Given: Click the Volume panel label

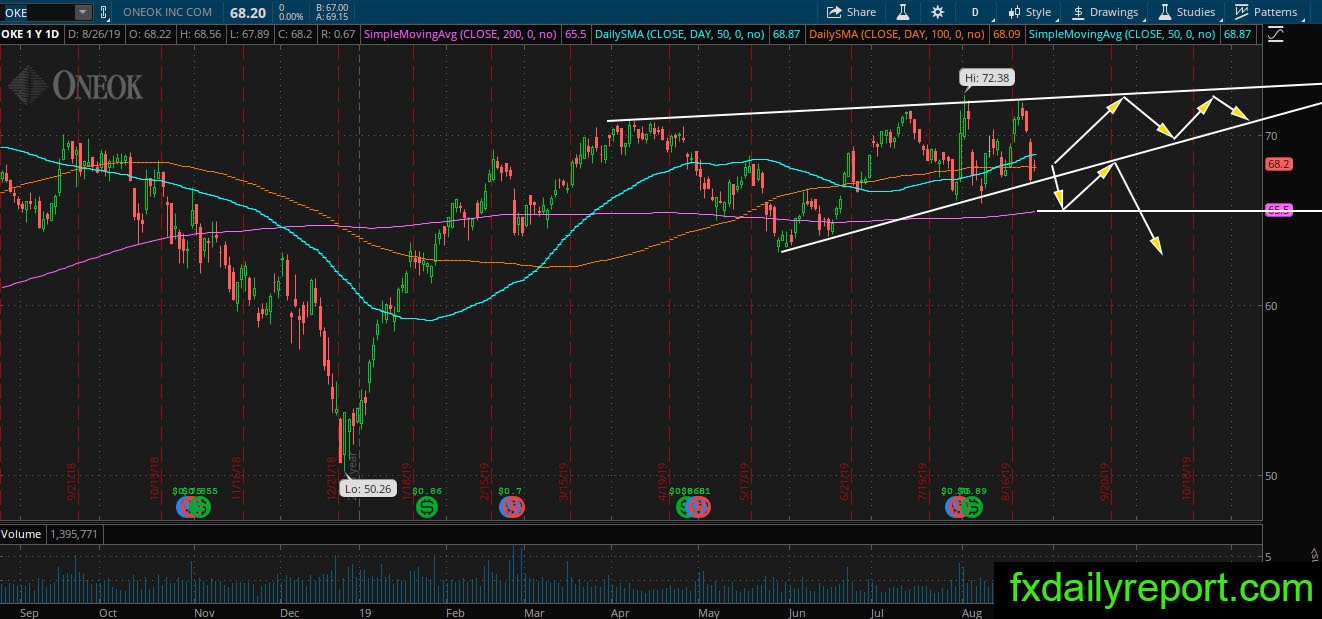Looking at the screenshot, I should tap(21, 534).
